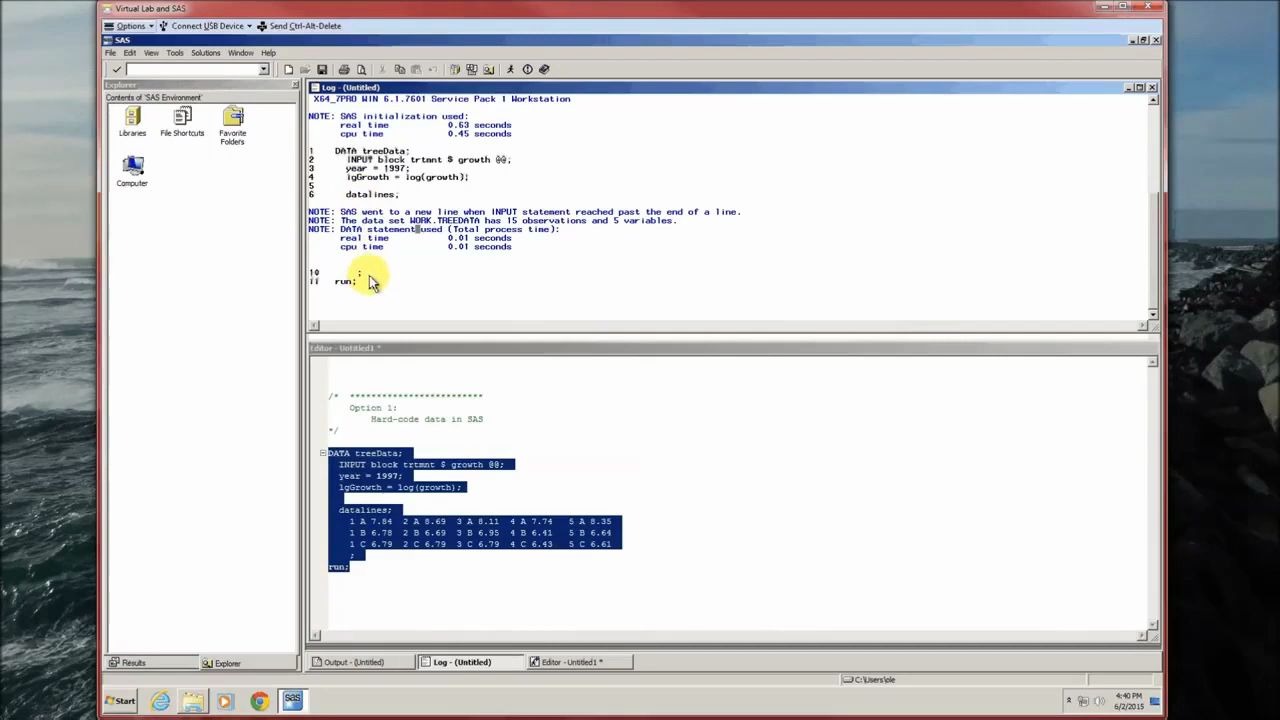This screenshot has height=720, width=1280.
Task: Open the Favorite Folders icon in Explorer
Action: (x=232, y=127)
